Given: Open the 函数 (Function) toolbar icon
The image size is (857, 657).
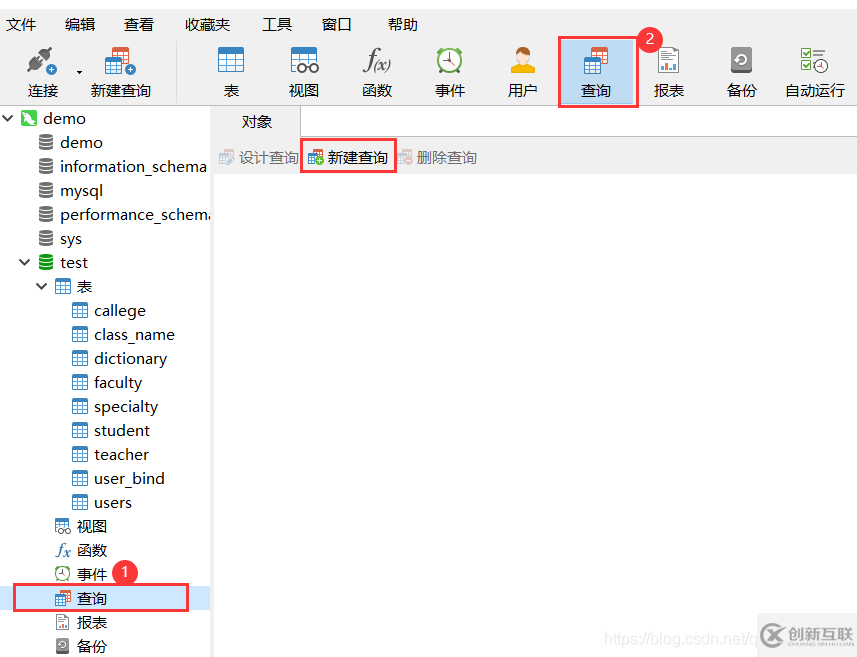Looking at the screenshot, I should [x=377, y=73].
